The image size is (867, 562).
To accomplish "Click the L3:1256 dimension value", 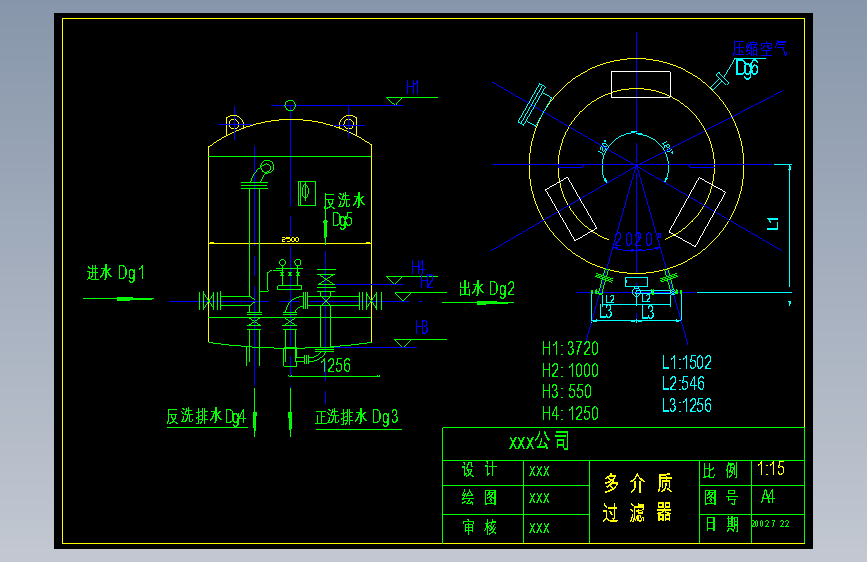I will click(687, 405).
